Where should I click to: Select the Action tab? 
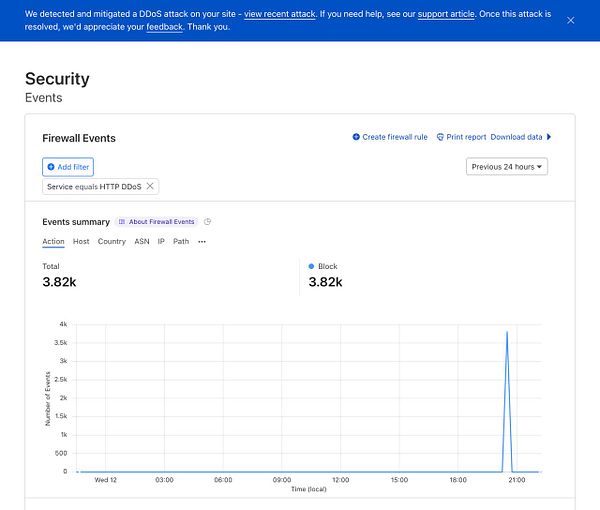pos(53,241)
